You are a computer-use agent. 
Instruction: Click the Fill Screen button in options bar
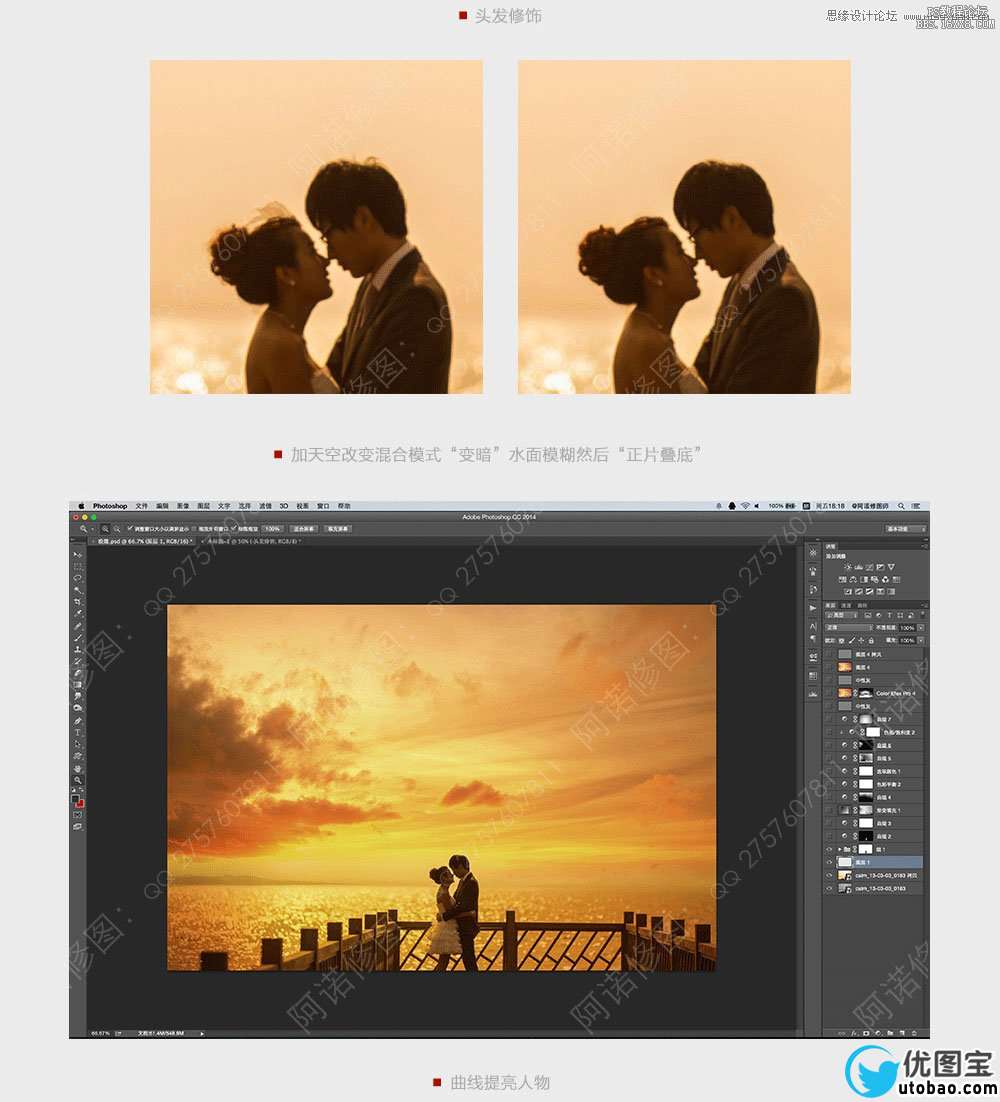pyautogui.click(x=337, y=529)
